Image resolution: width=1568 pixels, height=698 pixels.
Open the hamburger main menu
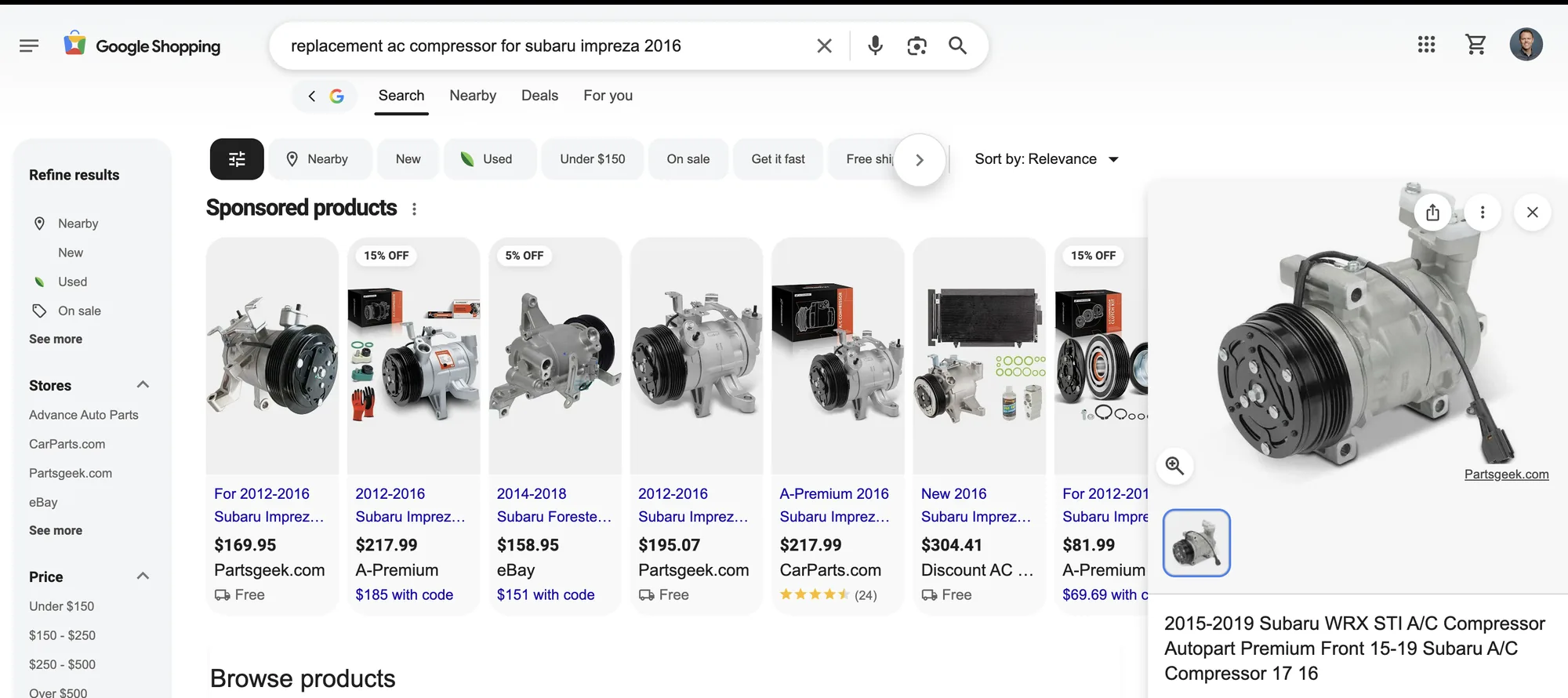coord(29,45)
